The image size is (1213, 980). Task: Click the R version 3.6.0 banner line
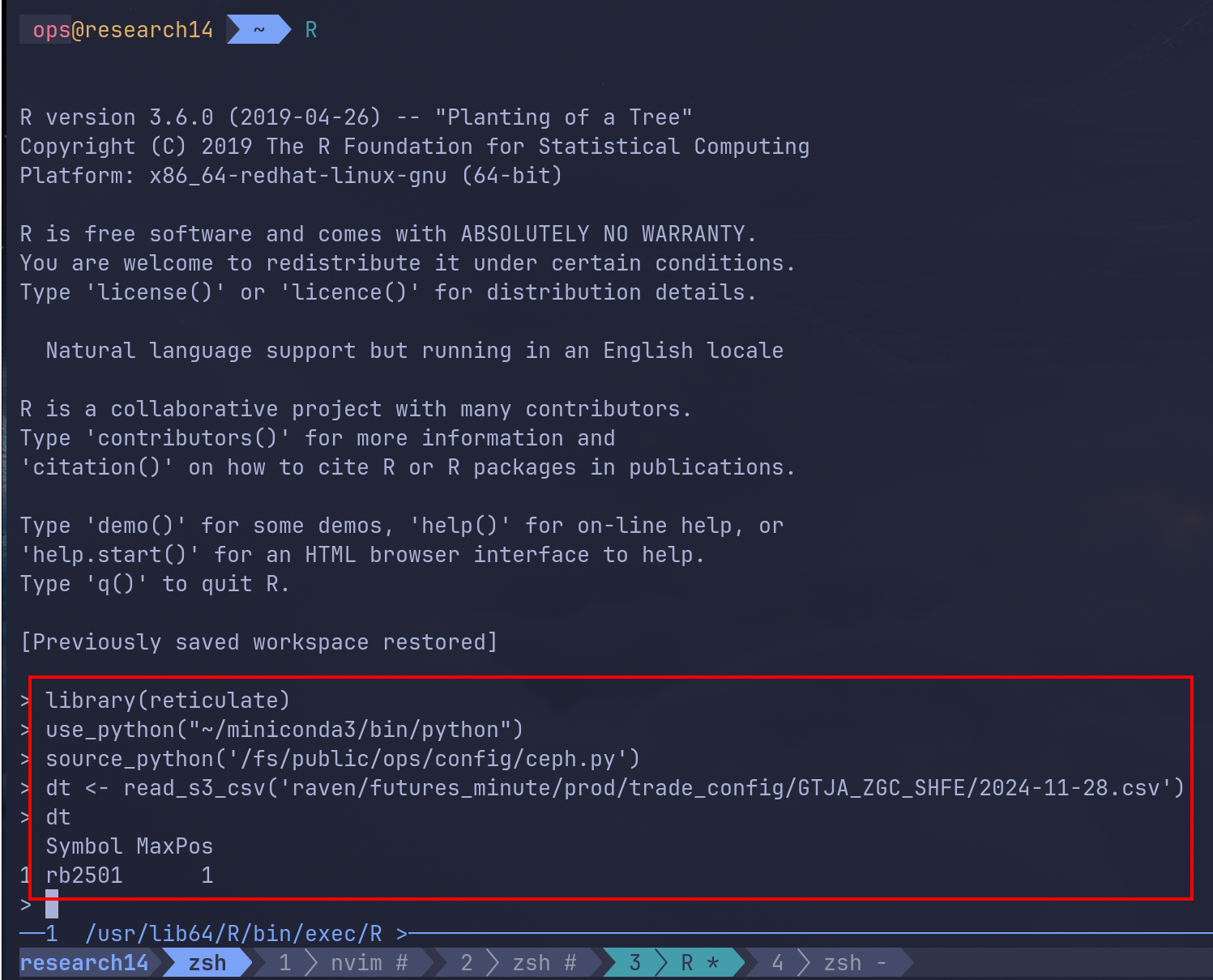[x=356, y=117]
